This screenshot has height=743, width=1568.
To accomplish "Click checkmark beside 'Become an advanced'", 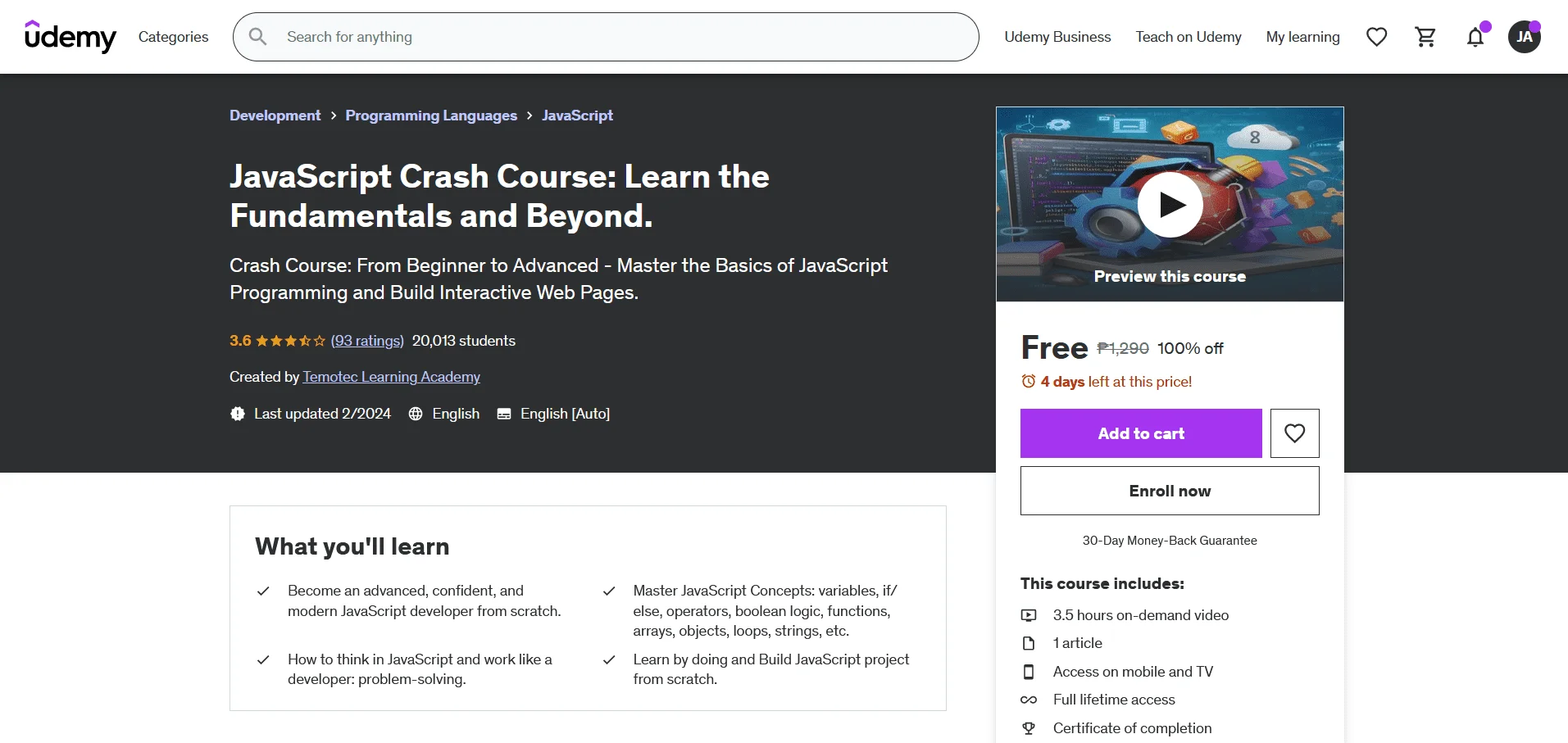I will tap(263, 591).
